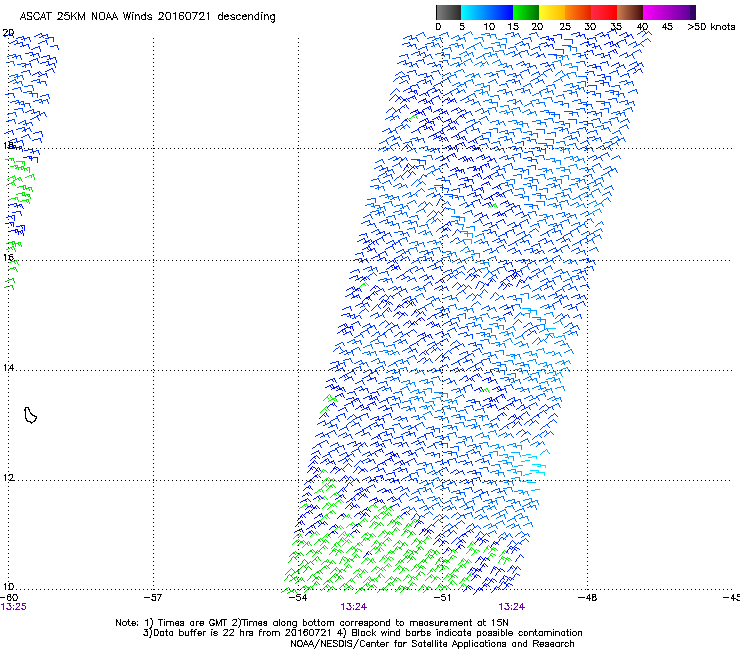
Task: Click the legend label 45
Action: tap(667, 27)
